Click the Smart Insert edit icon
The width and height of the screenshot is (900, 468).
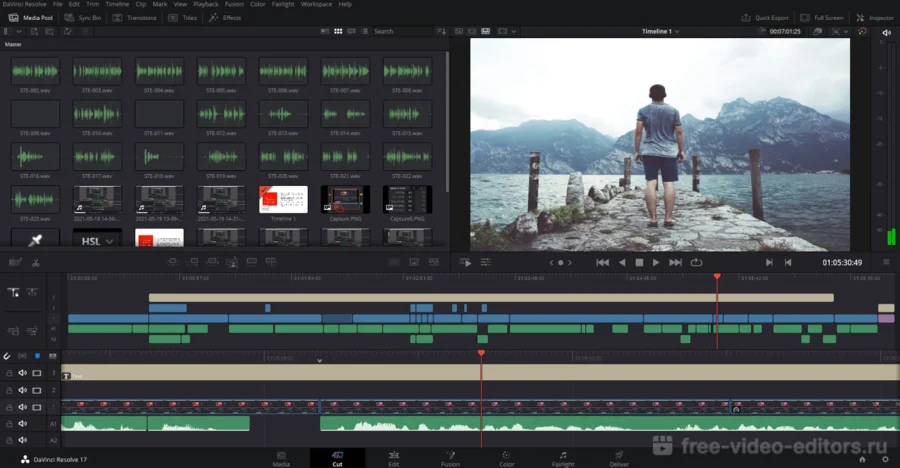click(172, 262)
